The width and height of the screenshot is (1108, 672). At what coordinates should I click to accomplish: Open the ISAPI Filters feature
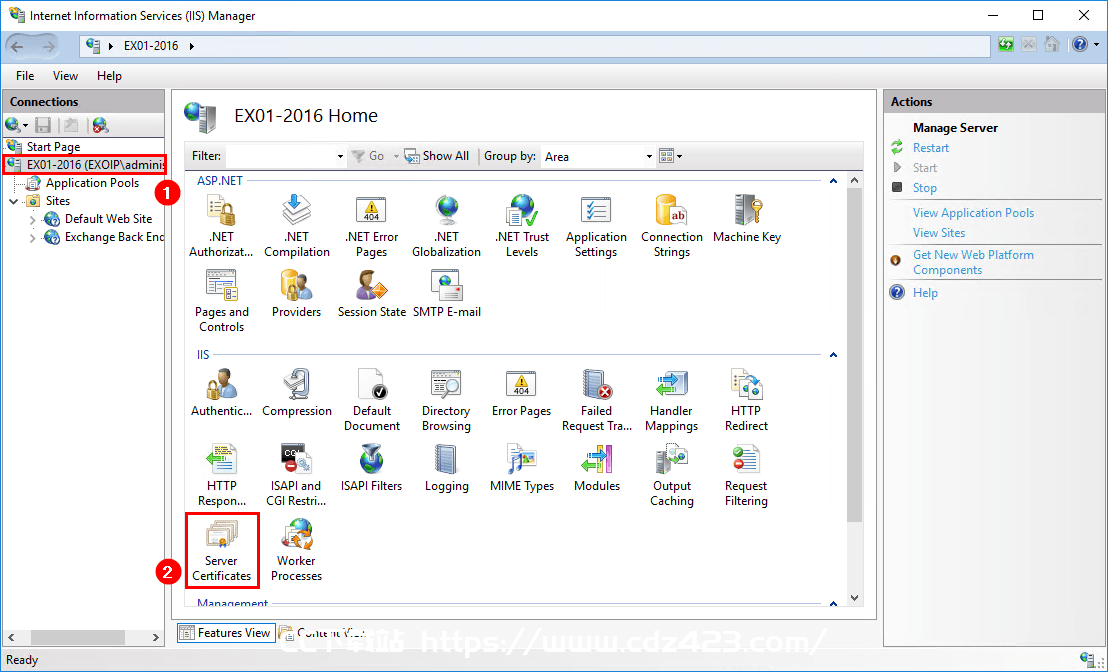(372, 468)
